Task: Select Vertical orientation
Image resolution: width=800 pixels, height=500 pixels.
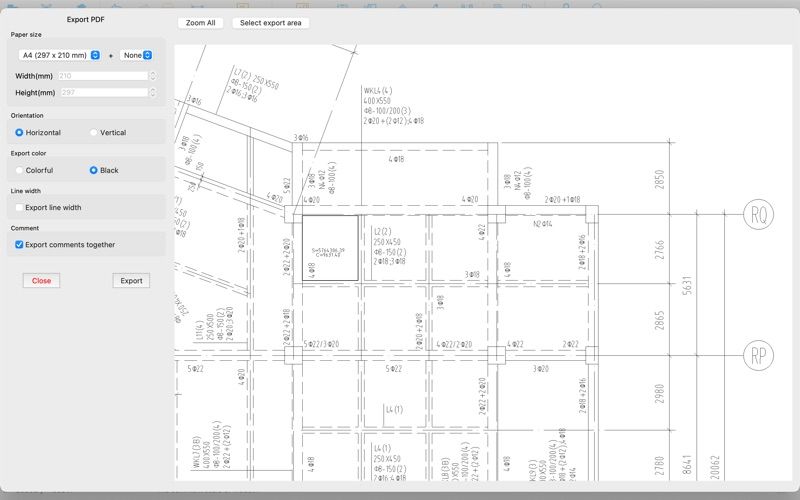Action: [x=93, y=133]
